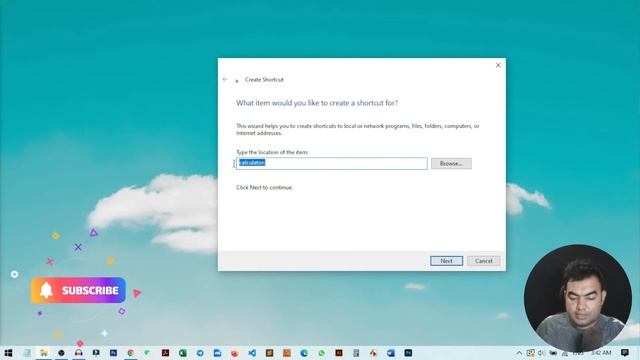Image resolution: width=640 pixels, height=360 pixels.
Task: Open the taskbar clock
Action: [601, 353]
